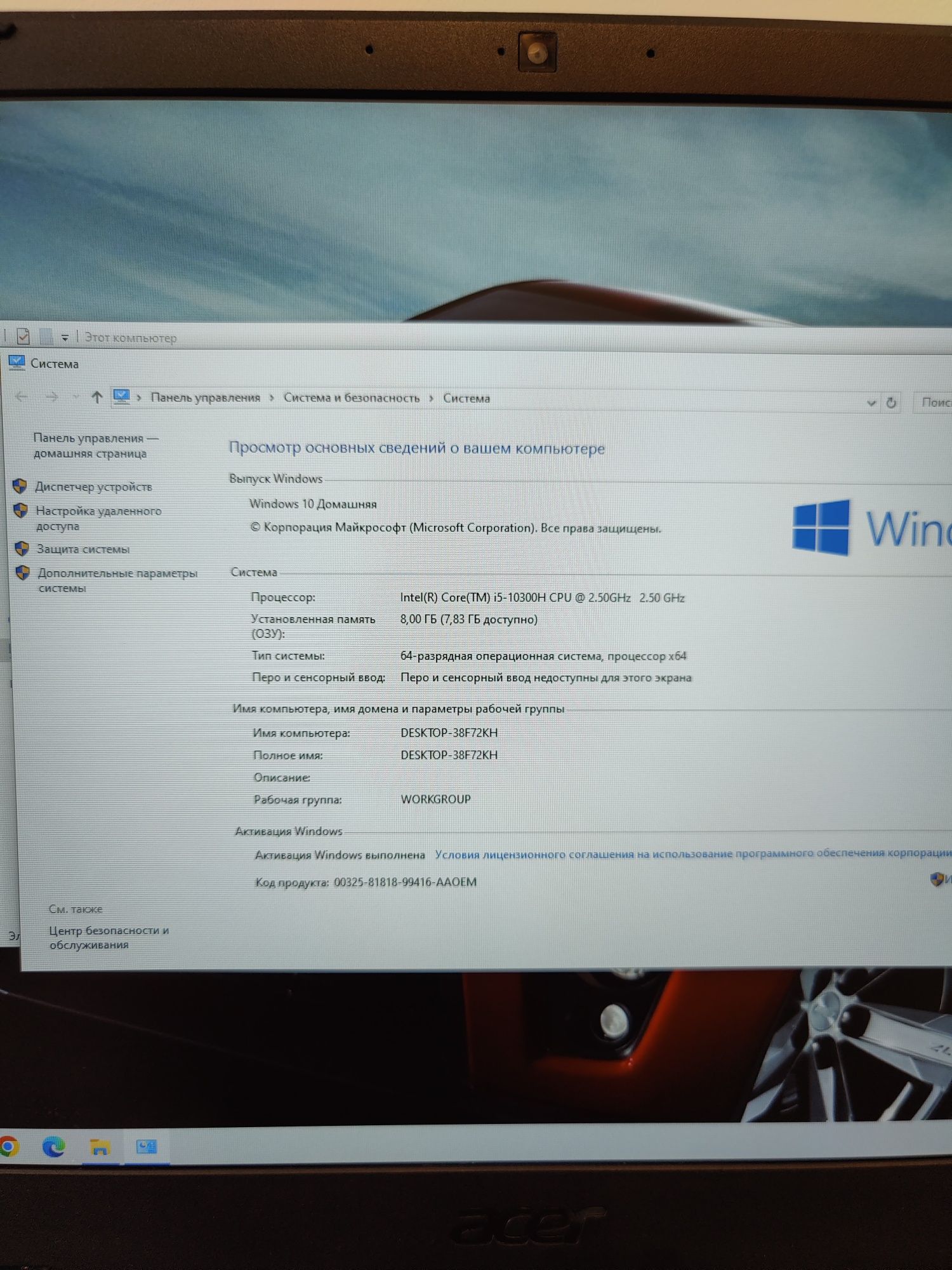Screen dimensions: 952x1270
Task: Click the Forward navigation arrow
Action: tap(52, 397)
